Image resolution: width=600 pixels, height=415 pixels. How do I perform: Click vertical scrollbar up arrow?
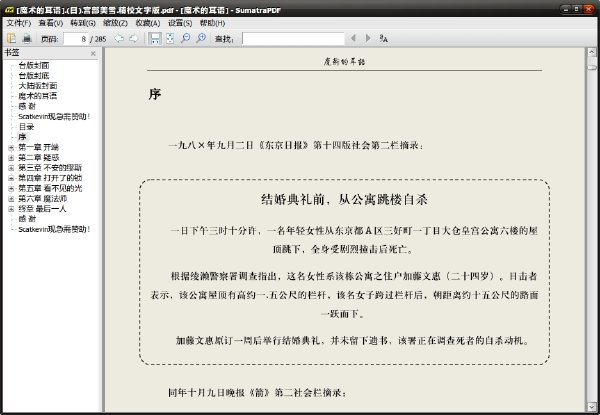tap(592, 52)
